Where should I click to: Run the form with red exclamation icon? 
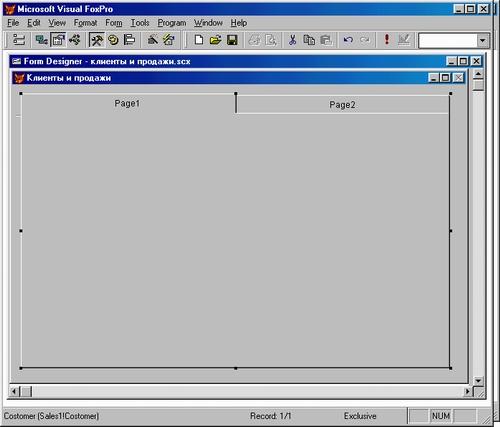coord(387,40)
